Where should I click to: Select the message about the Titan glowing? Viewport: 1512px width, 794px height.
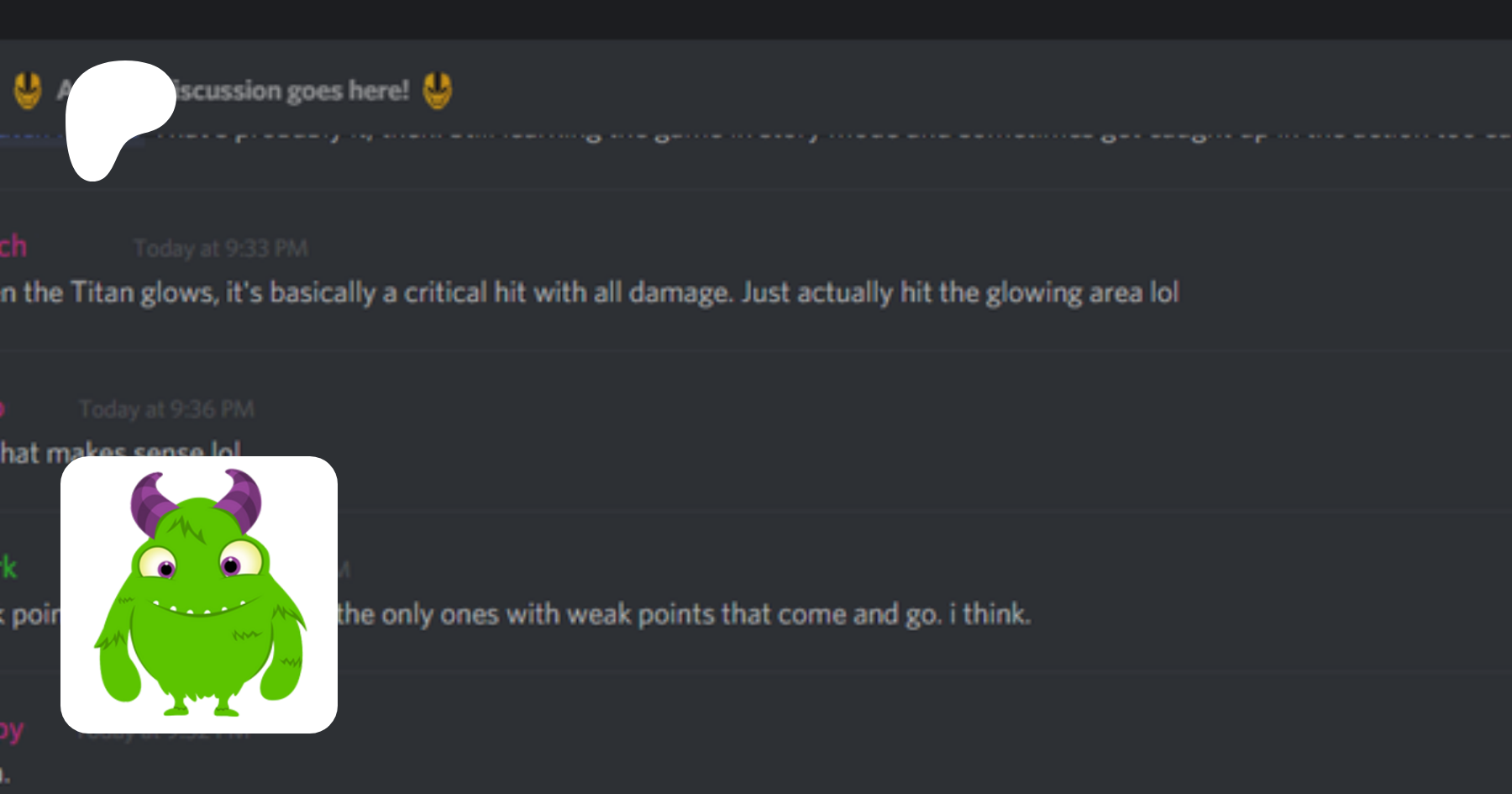[x=590, y=292]
